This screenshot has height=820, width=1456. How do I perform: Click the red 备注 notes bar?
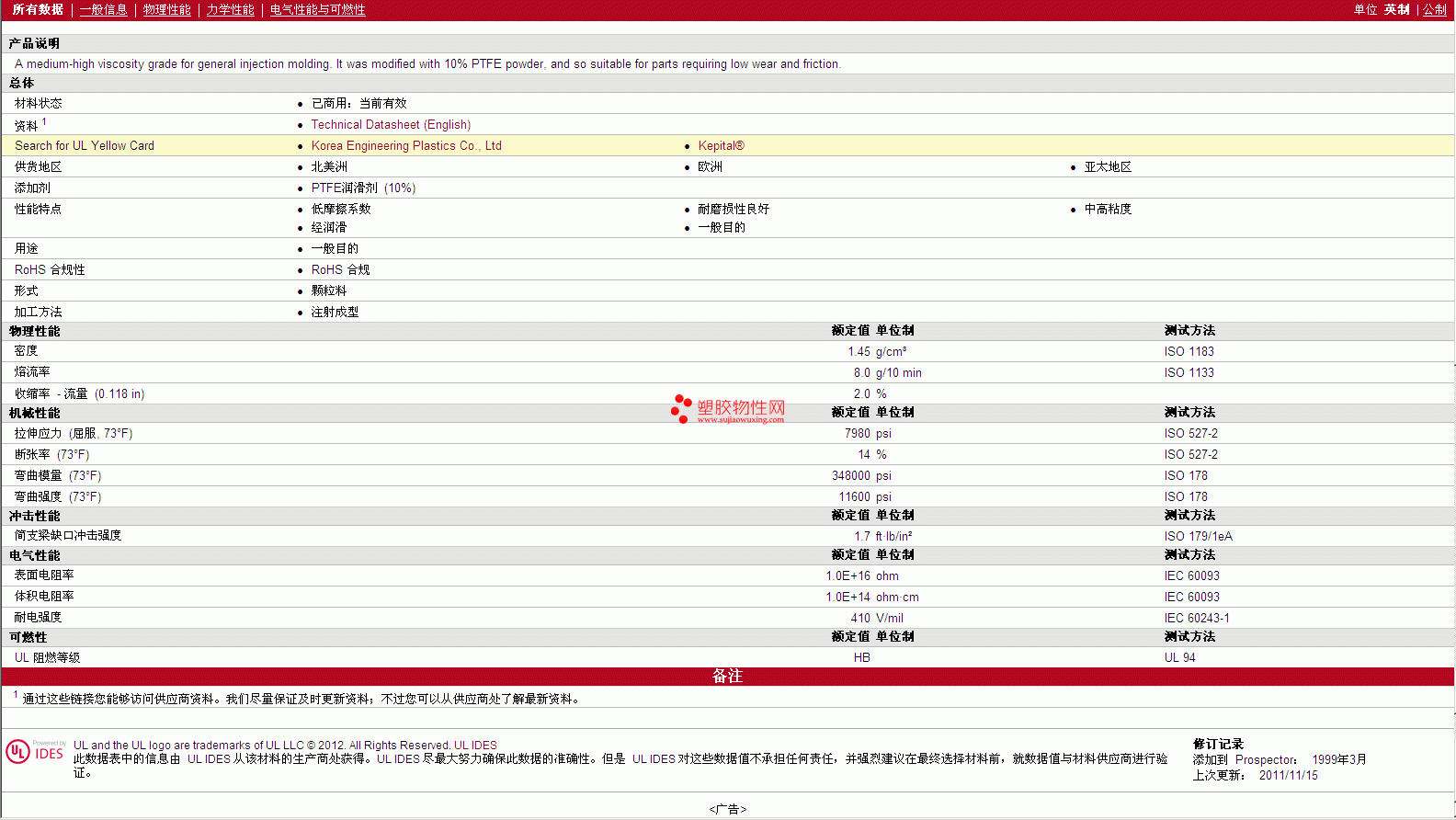[x=728, y=676]
